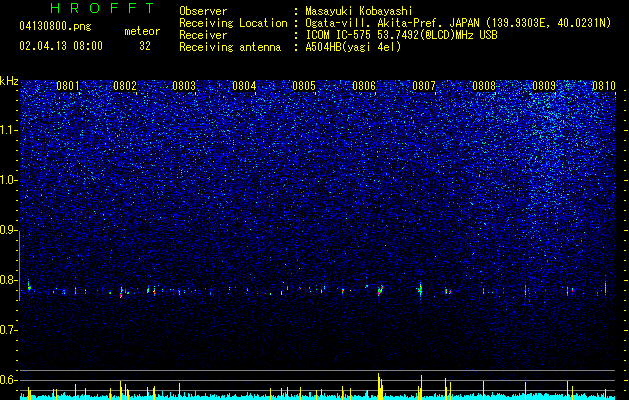Viewport: 629px width, 400px height.
Task: Click the 0810 time marker
Action: (x=604, y=86)
